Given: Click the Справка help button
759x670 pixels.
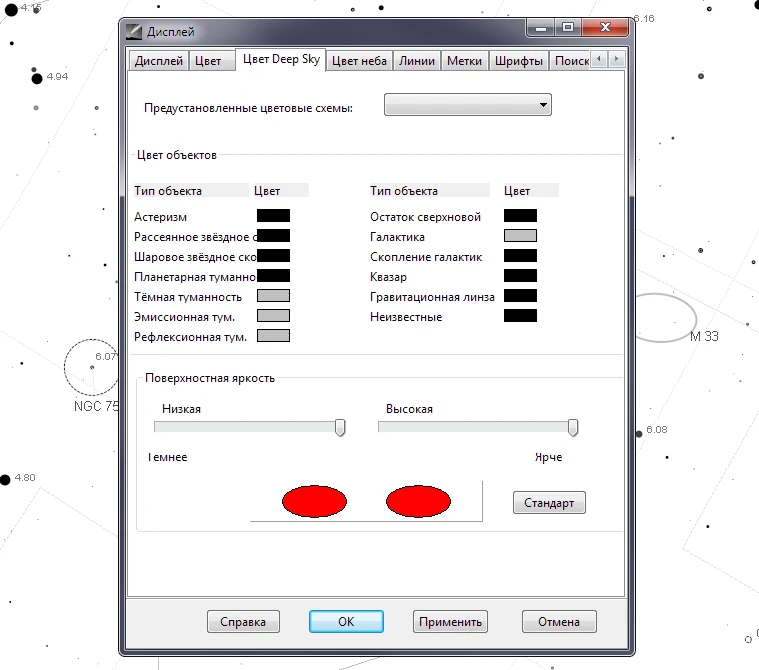Looking at the screenshot, I should click(x=243, y=621).
